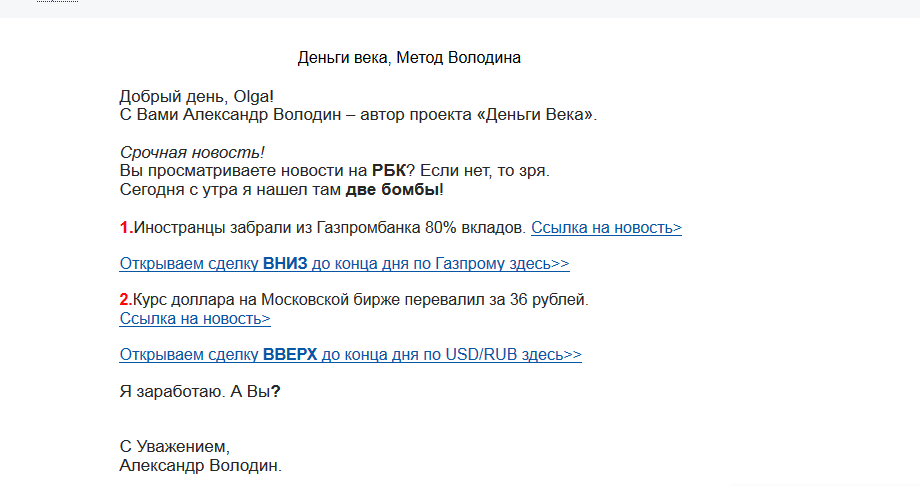Click the sentence about foreigners withdrawing deposits
This screenshot has width=920, height=486.
pyautogui.click(x=330, y=228)
